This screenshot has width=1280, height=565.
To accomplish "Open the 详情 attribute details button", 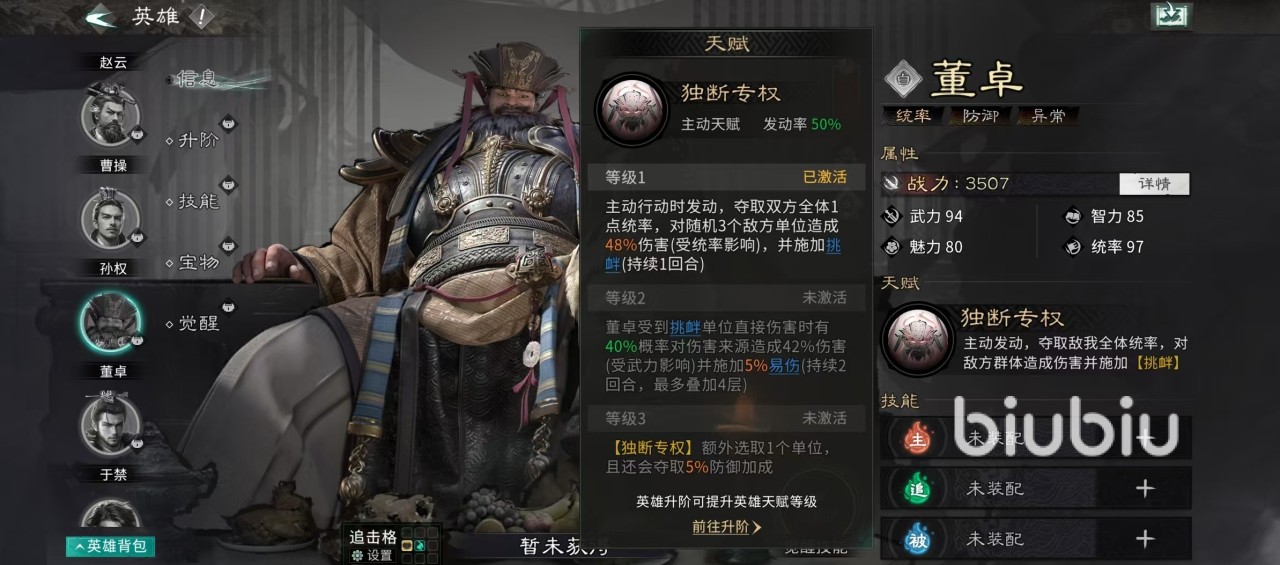I will click(1153, 184).
